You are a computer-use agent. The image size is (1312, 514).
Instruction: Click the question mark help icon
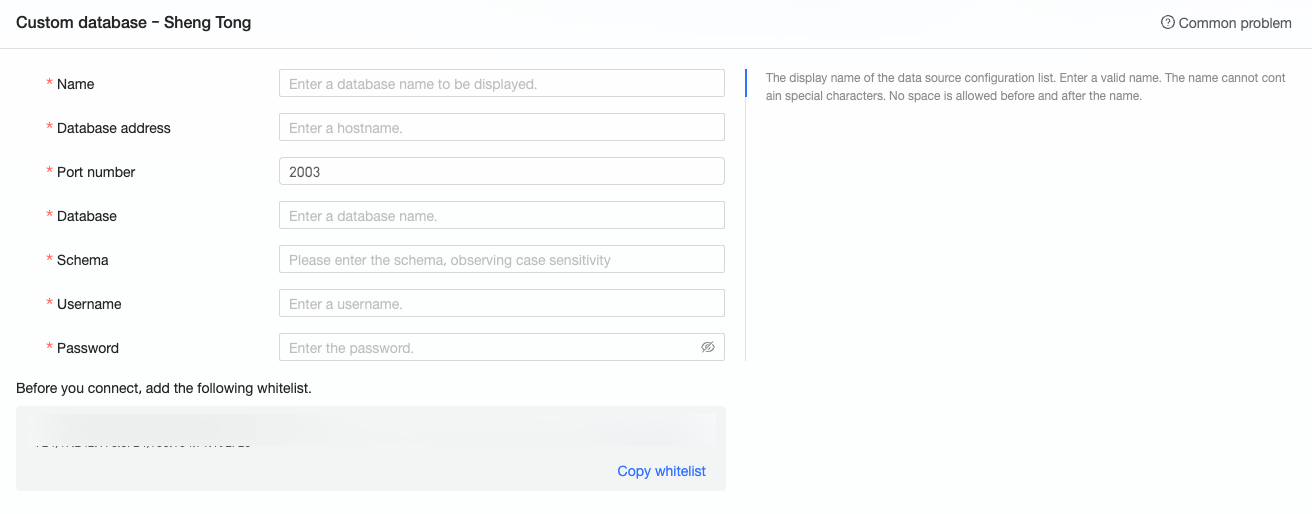tap(1167, 22)
